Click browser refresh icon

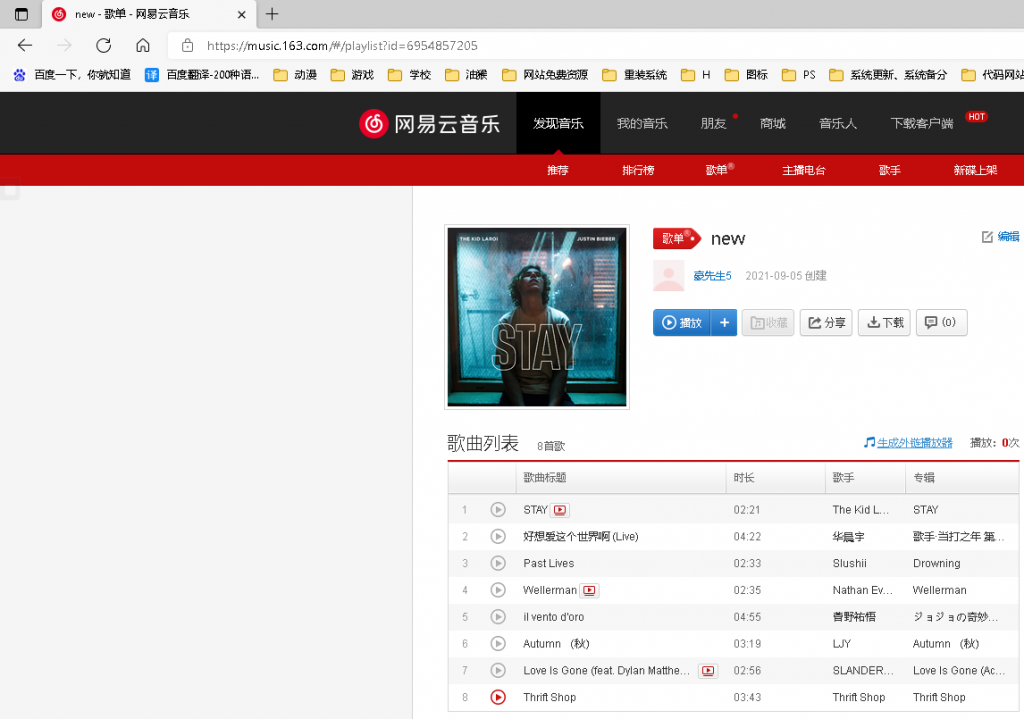click(103, 45)
